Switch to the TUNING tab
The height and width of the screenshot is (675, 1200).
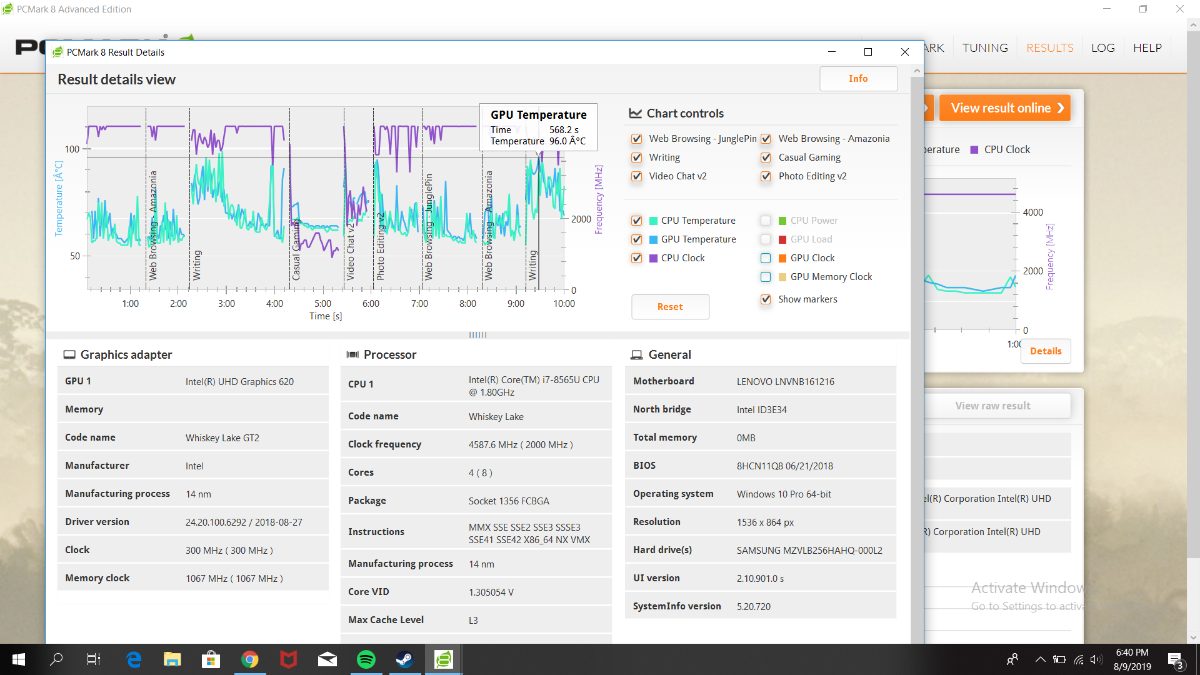coord(985,48)
